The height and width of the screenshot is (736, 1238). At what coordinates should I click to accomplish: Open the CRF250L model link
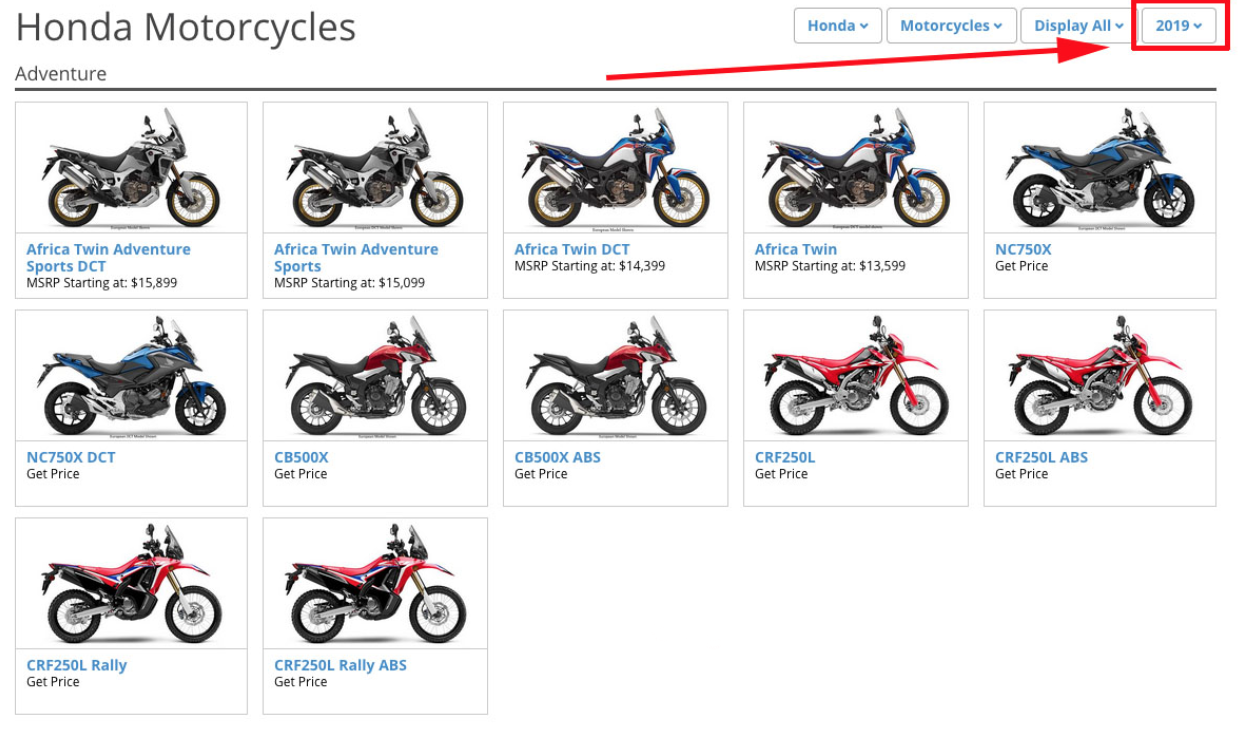pyautogui.click(x=785, y=457)
